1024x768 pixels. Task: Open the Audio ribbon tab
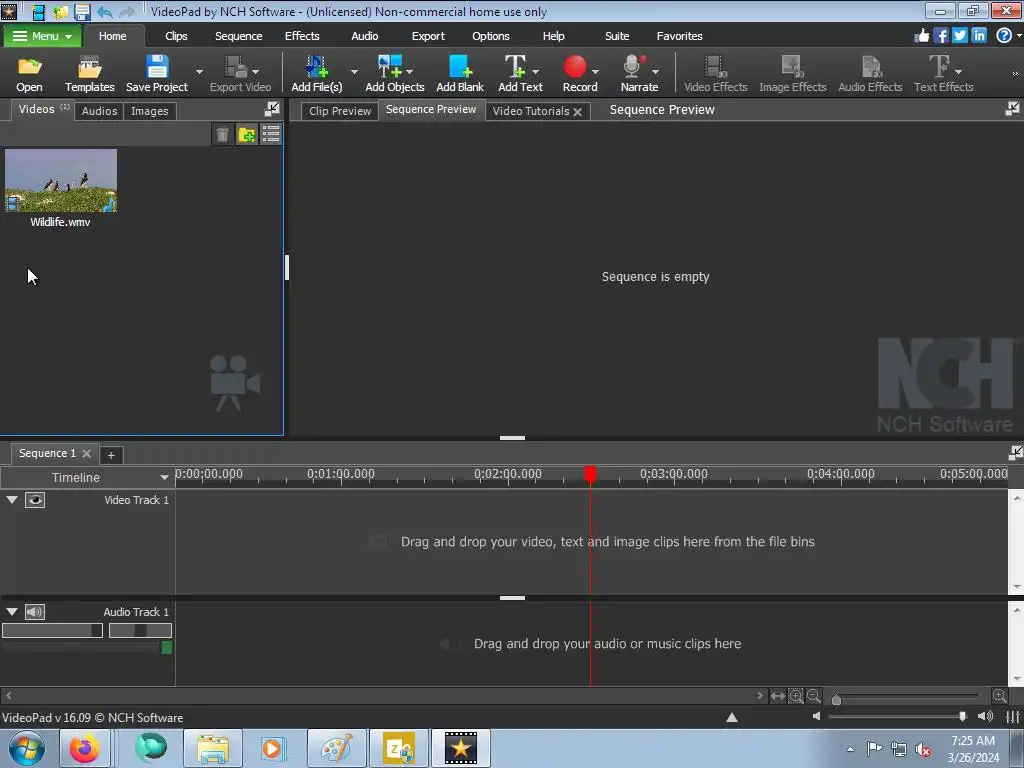pos(364,36)
